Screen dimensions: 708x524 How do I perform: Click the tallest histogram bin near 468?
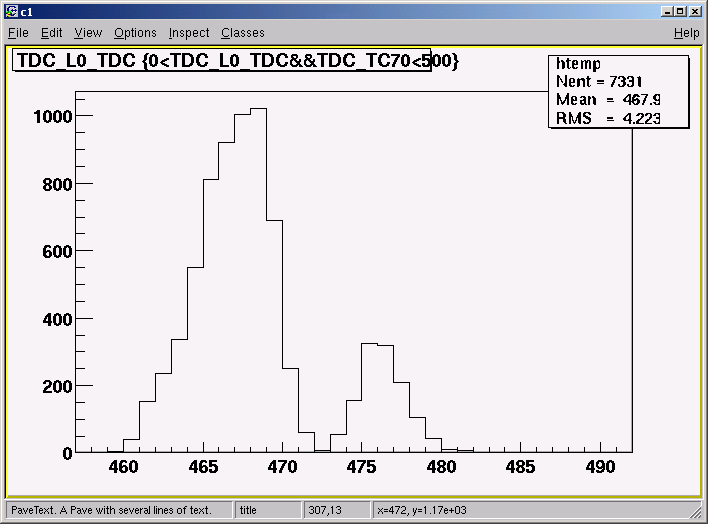click(x=259, y=280)
